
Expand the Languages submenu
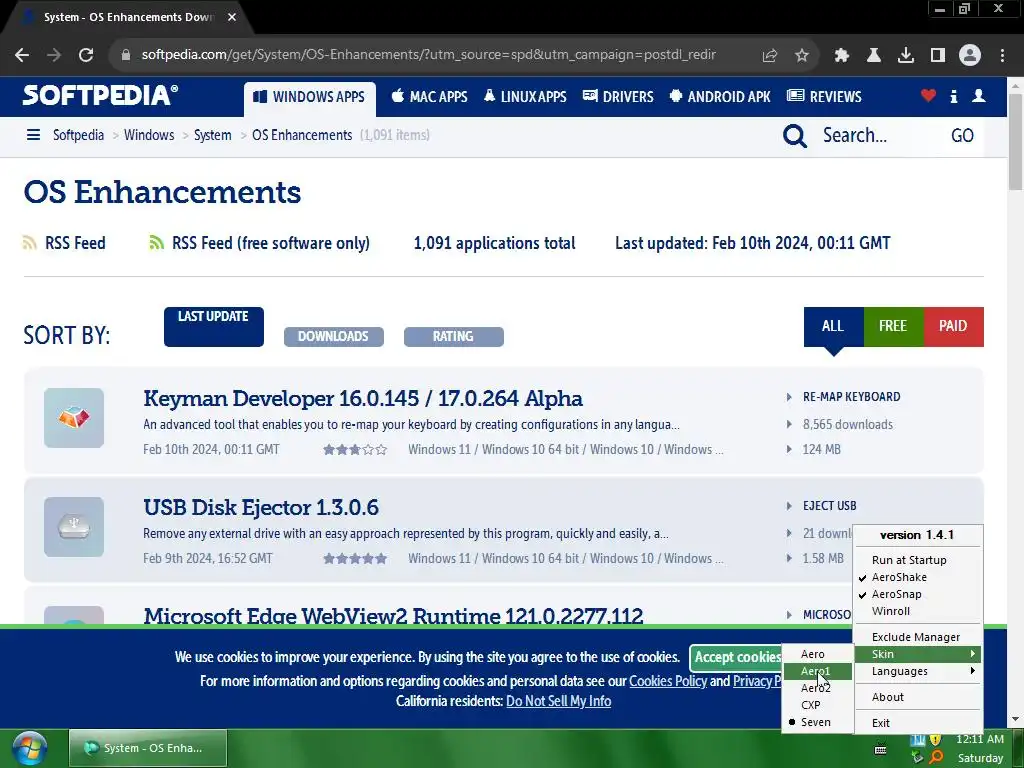918,671
